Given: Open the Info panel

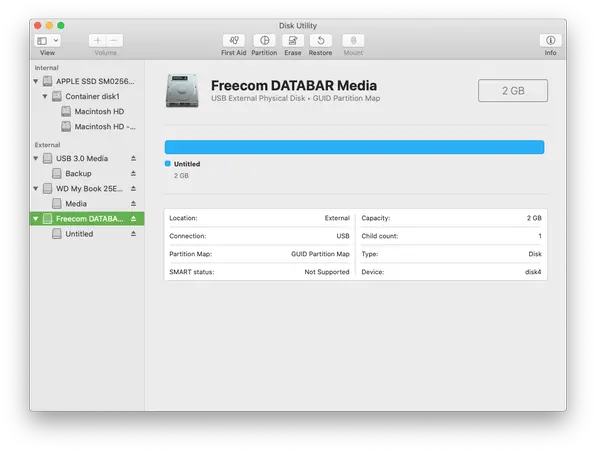Looking at the screenshot, I should coord(551,41).
